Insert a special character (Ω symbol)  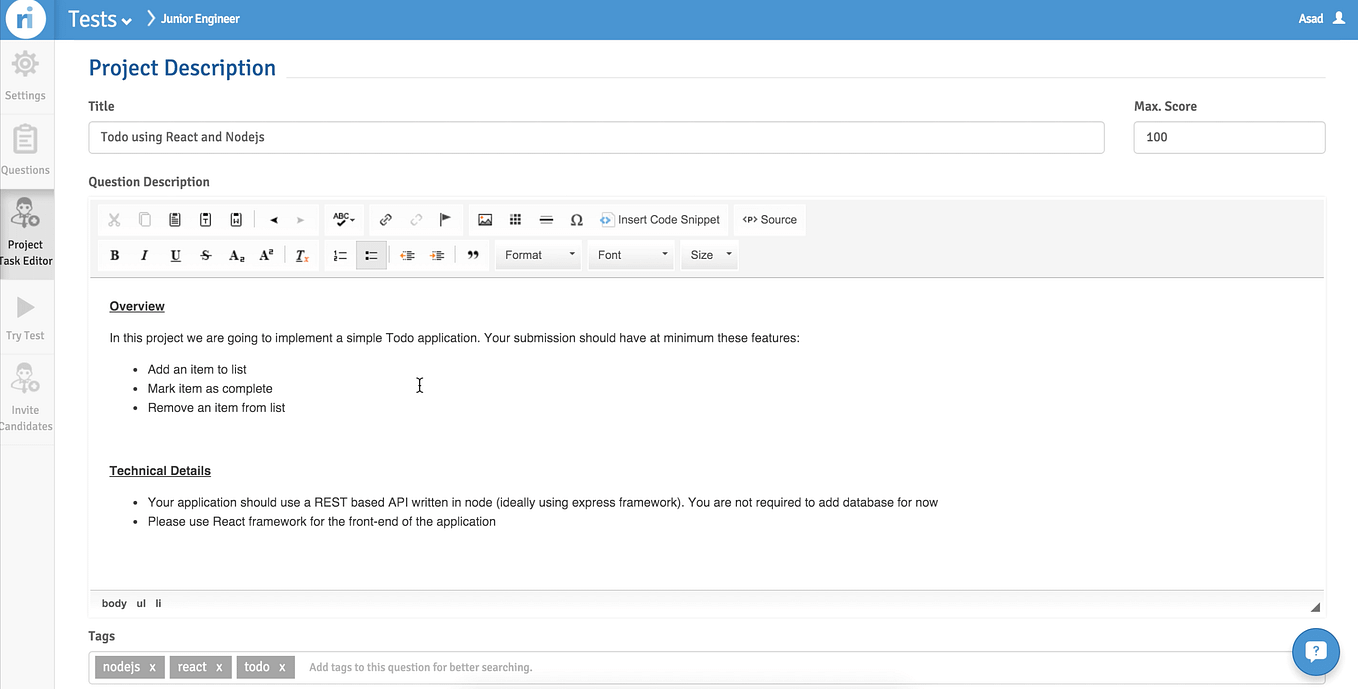(x=576, y=219)
